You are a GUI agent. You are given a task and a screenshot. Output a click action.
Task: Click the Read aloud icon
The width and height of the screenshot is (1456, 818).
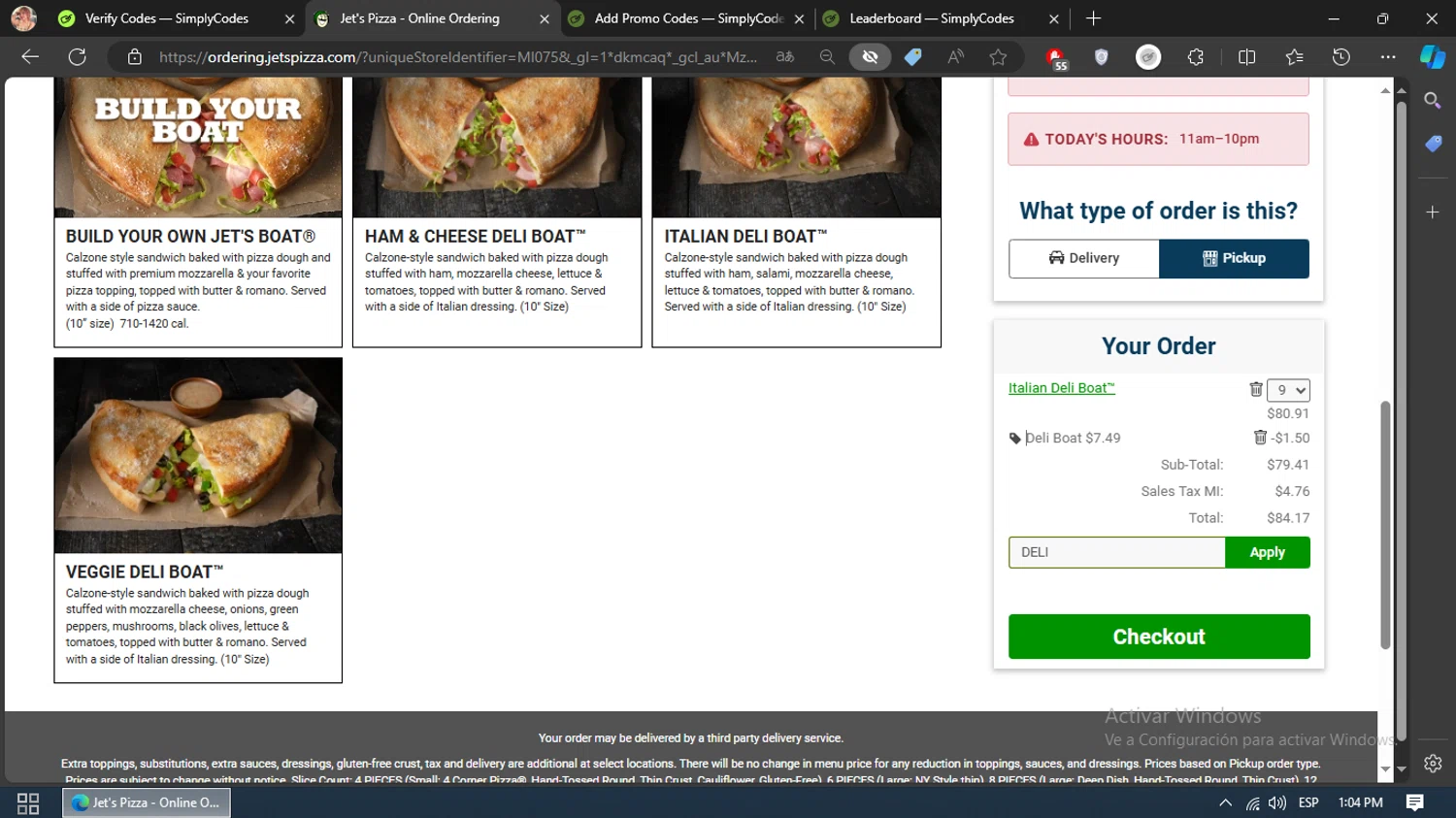(956, 57)
